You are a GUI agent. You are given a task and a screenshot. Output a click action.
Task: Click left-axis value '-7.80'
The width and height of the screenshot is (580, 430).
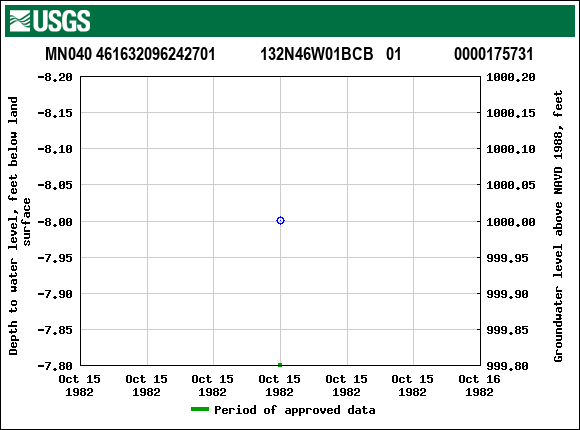(55, 366)
